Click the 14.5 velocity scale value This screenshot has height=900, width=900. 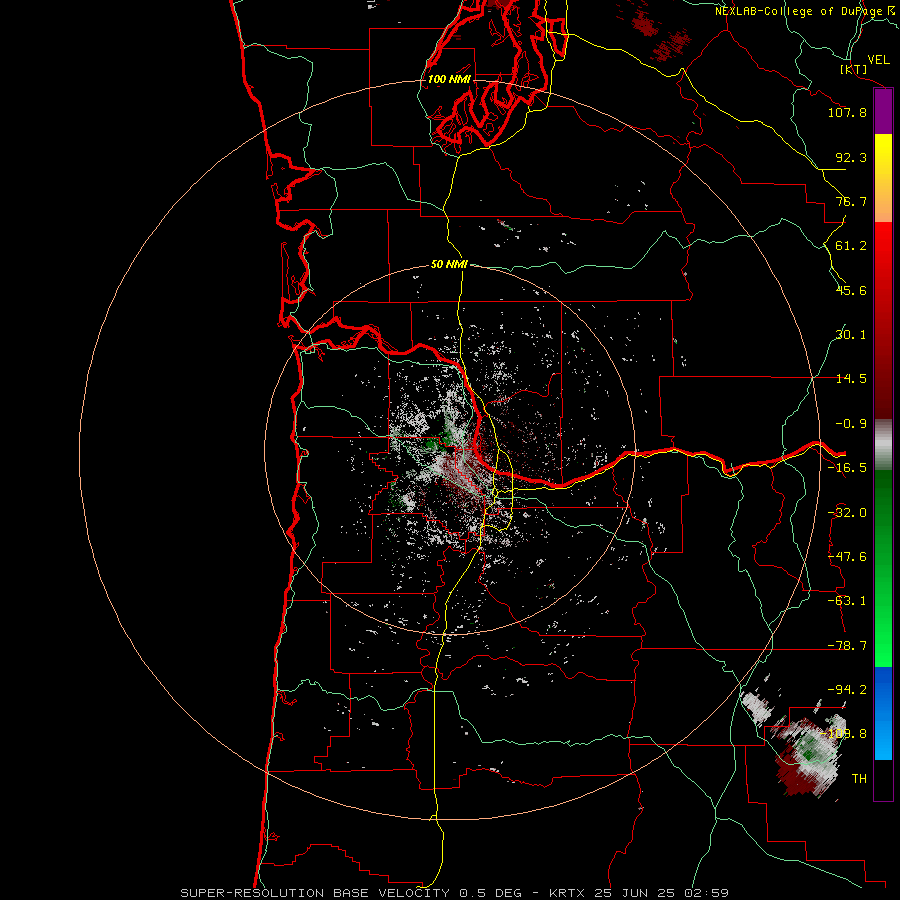tap(851, 379)
